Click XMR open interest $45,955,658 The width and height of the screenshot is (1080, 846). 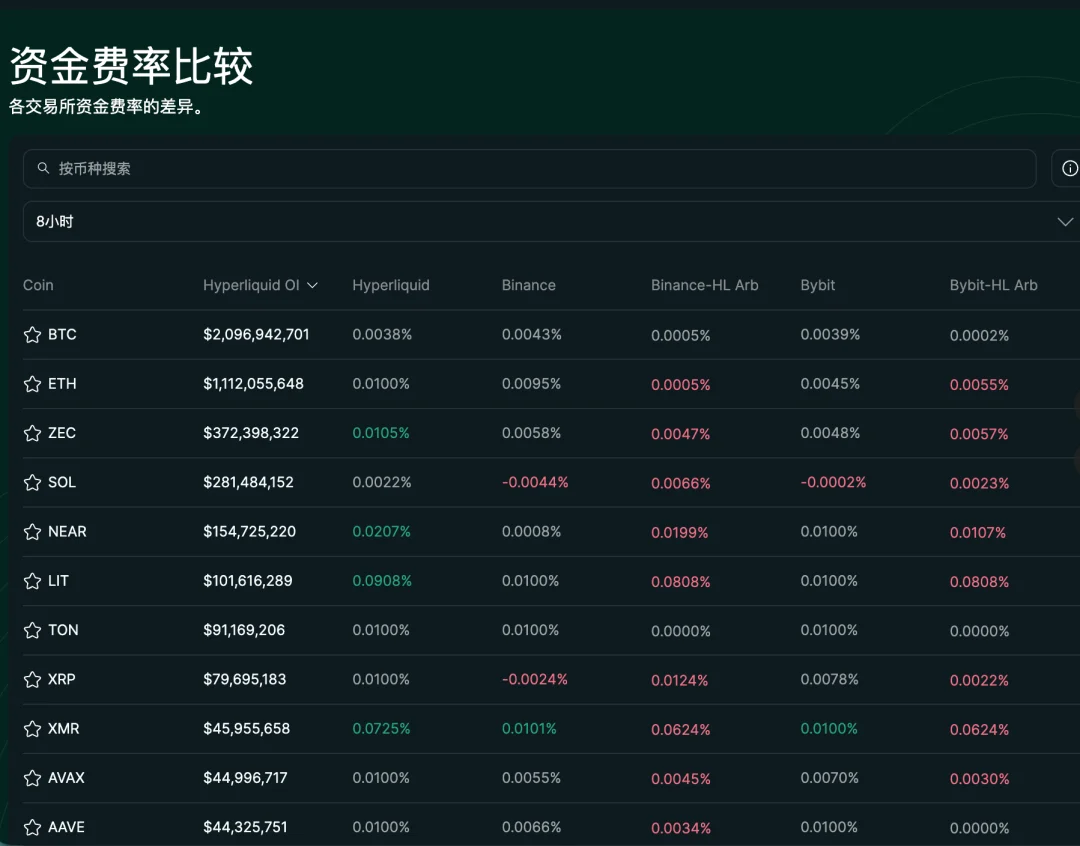click(247, 729)
